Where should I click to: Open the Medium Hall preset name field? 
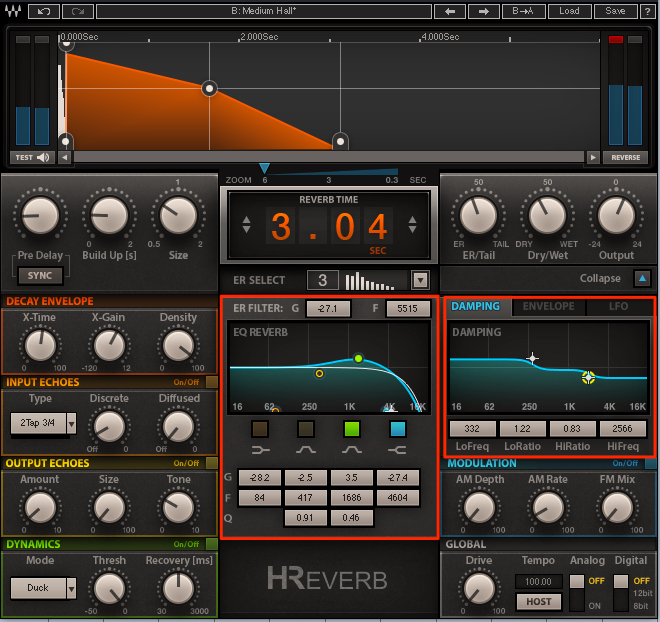point(264,11)
